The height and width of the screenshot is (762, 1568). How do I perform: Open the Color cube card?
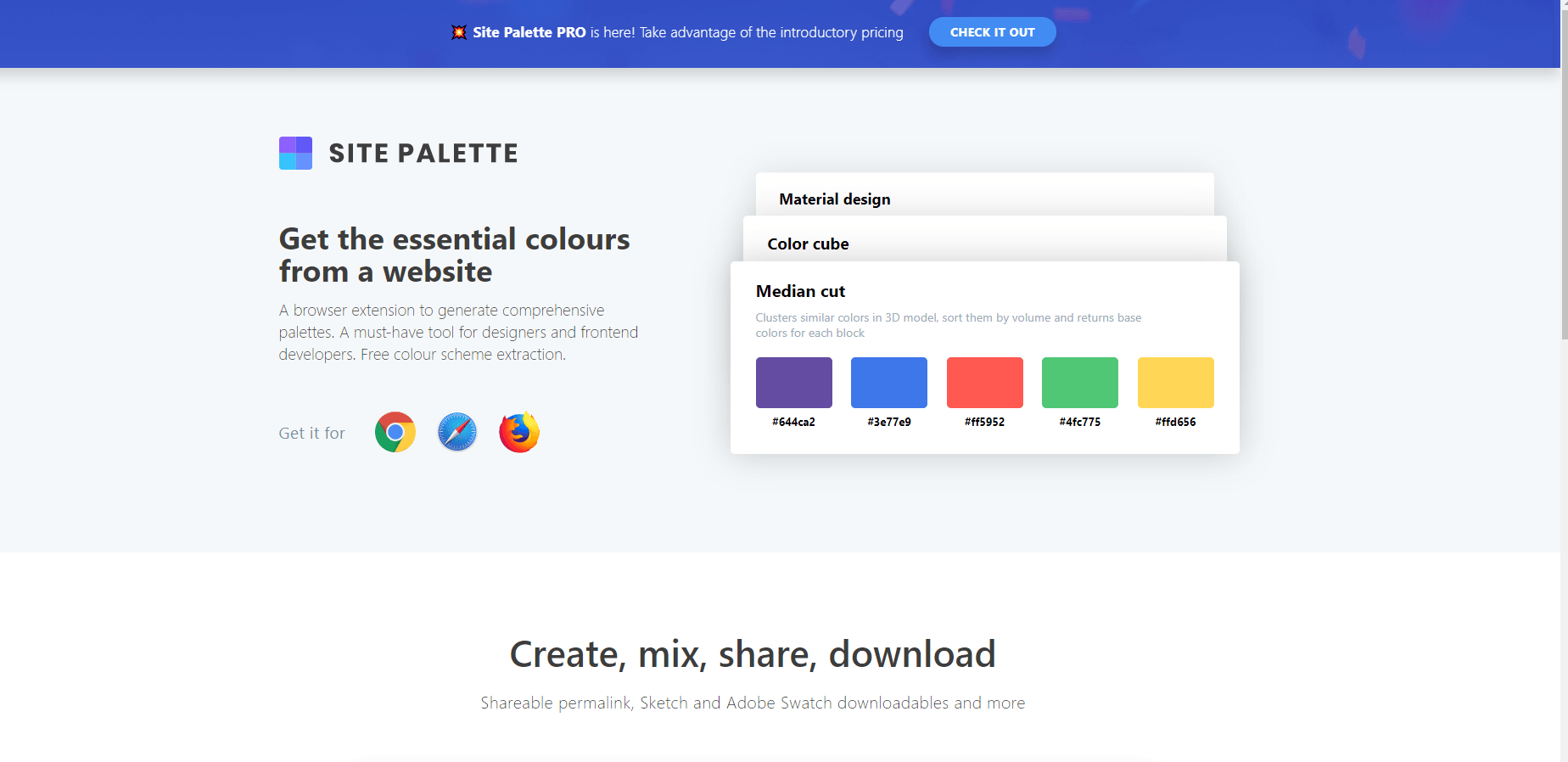point(984,240)
